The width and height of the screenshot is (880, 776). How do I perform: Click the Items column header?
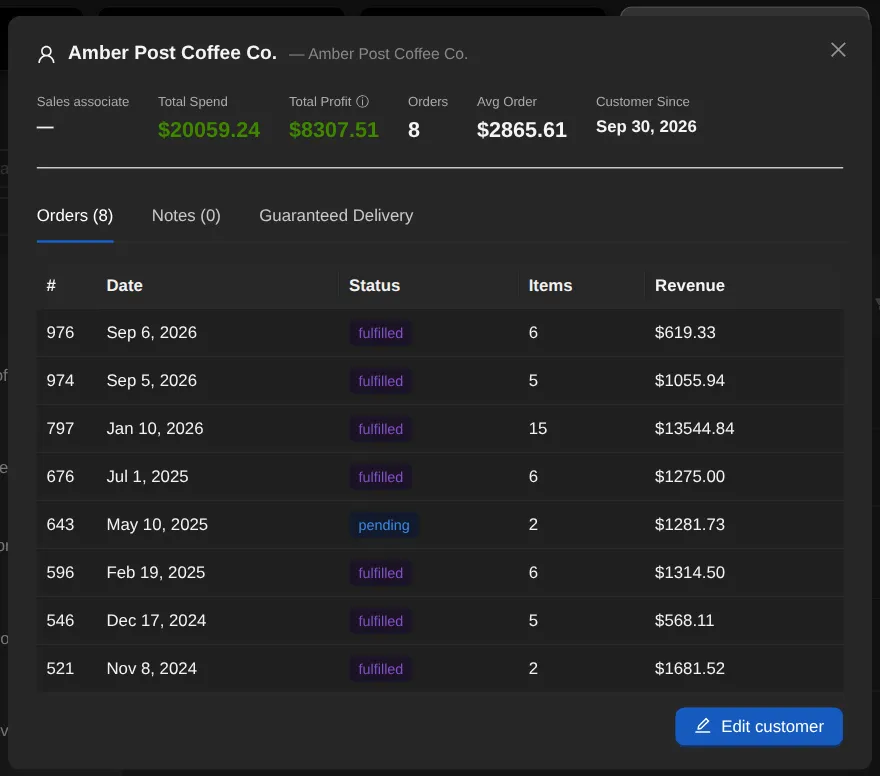(550, 286)
